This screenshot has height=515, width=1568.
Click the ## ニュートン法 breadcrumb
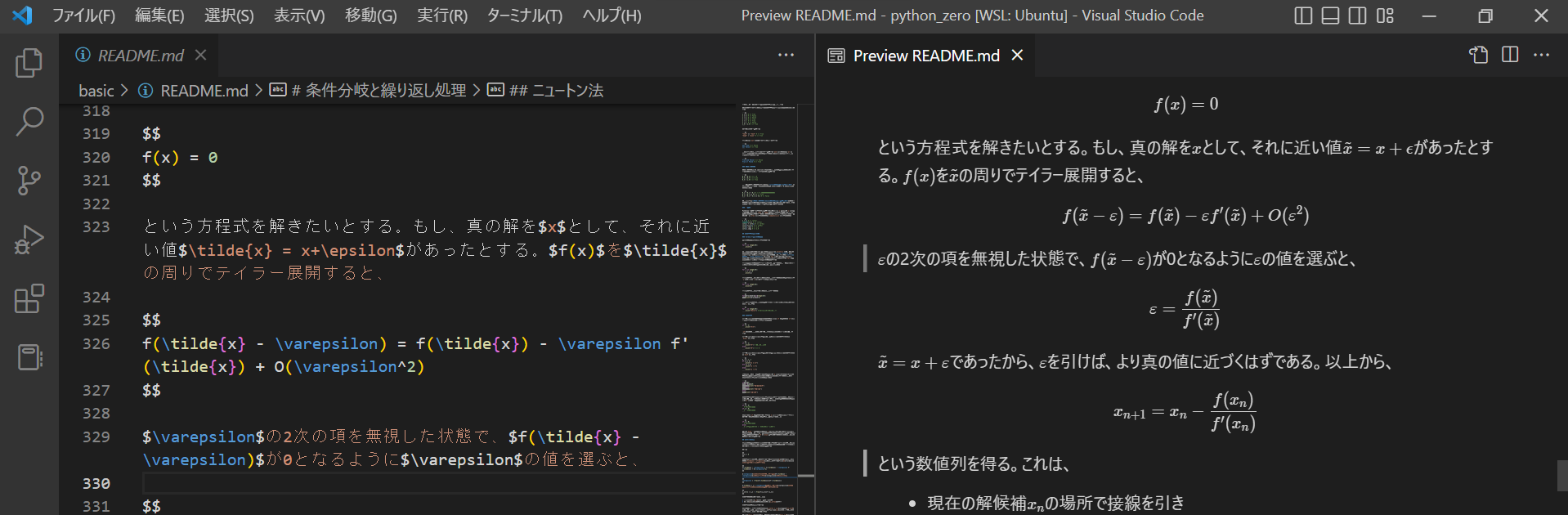(555, 91)
